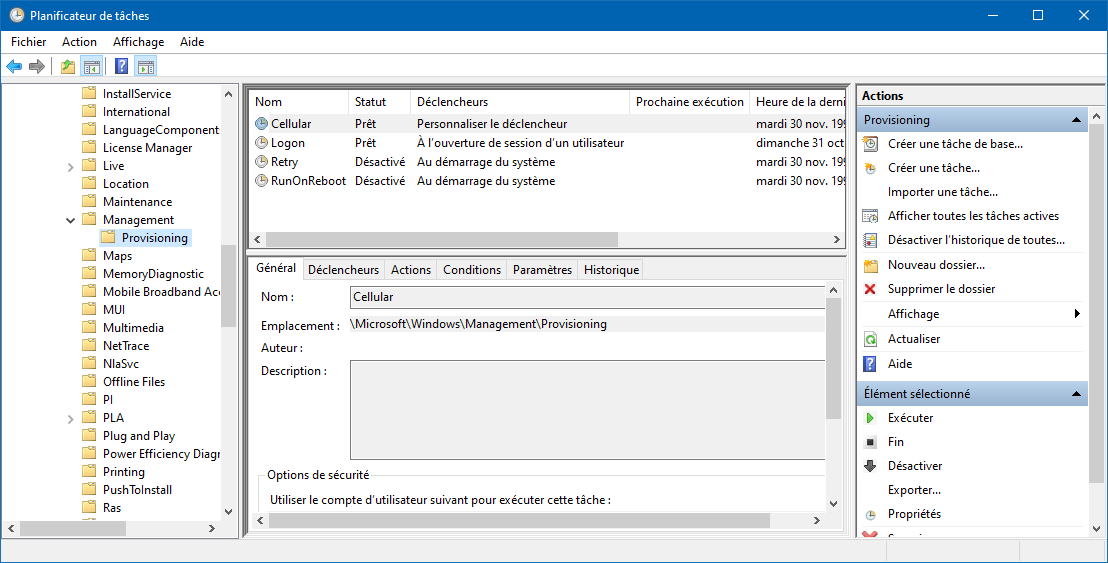This screenshot has height=563, width=1108.
Task: Click the green Actualiser refresh icon
Action: tap(871, 339)
